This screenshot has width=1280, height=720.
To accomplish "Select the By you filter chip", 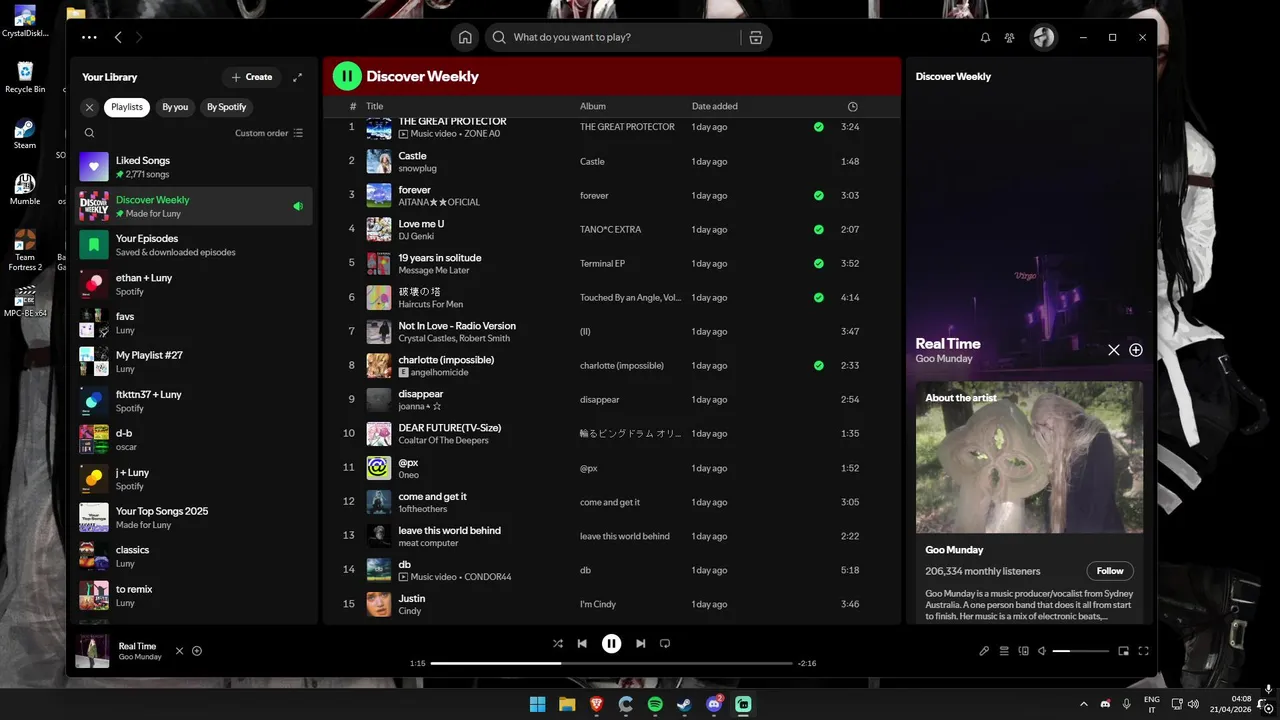I will (x=175, y=107).
